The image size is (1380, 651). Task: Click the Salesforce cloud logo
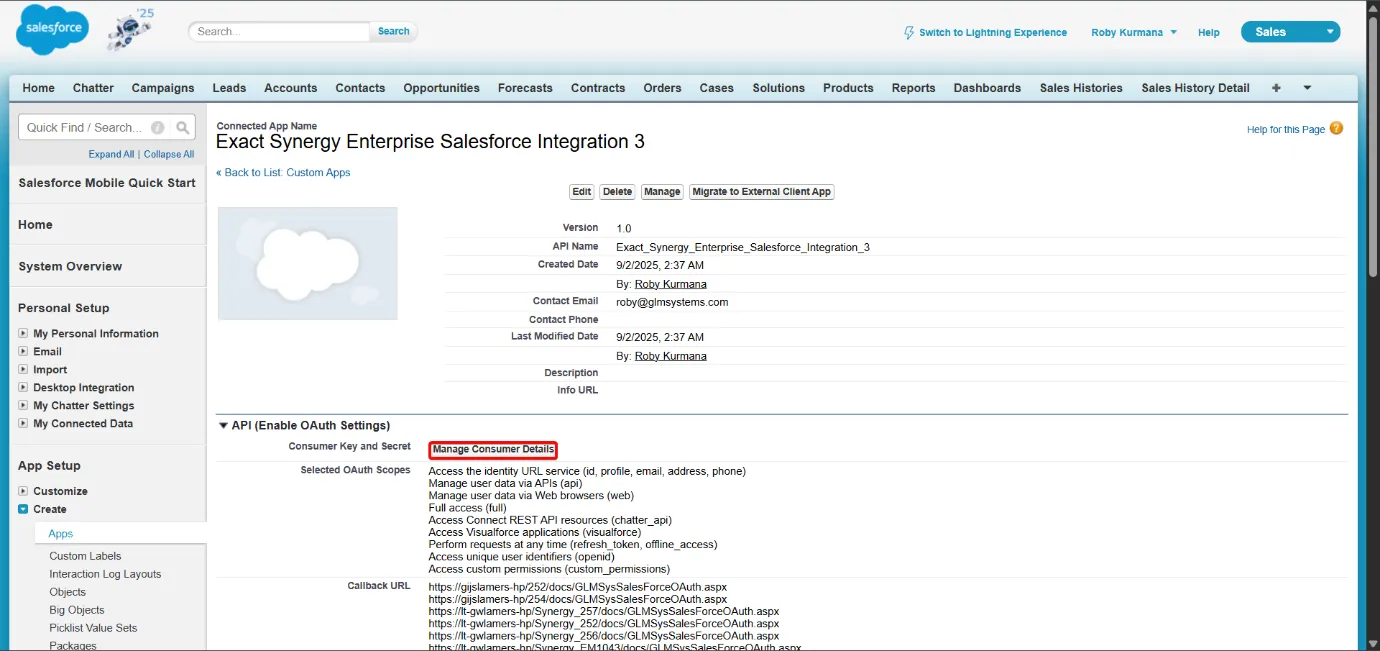pos(52,30)
